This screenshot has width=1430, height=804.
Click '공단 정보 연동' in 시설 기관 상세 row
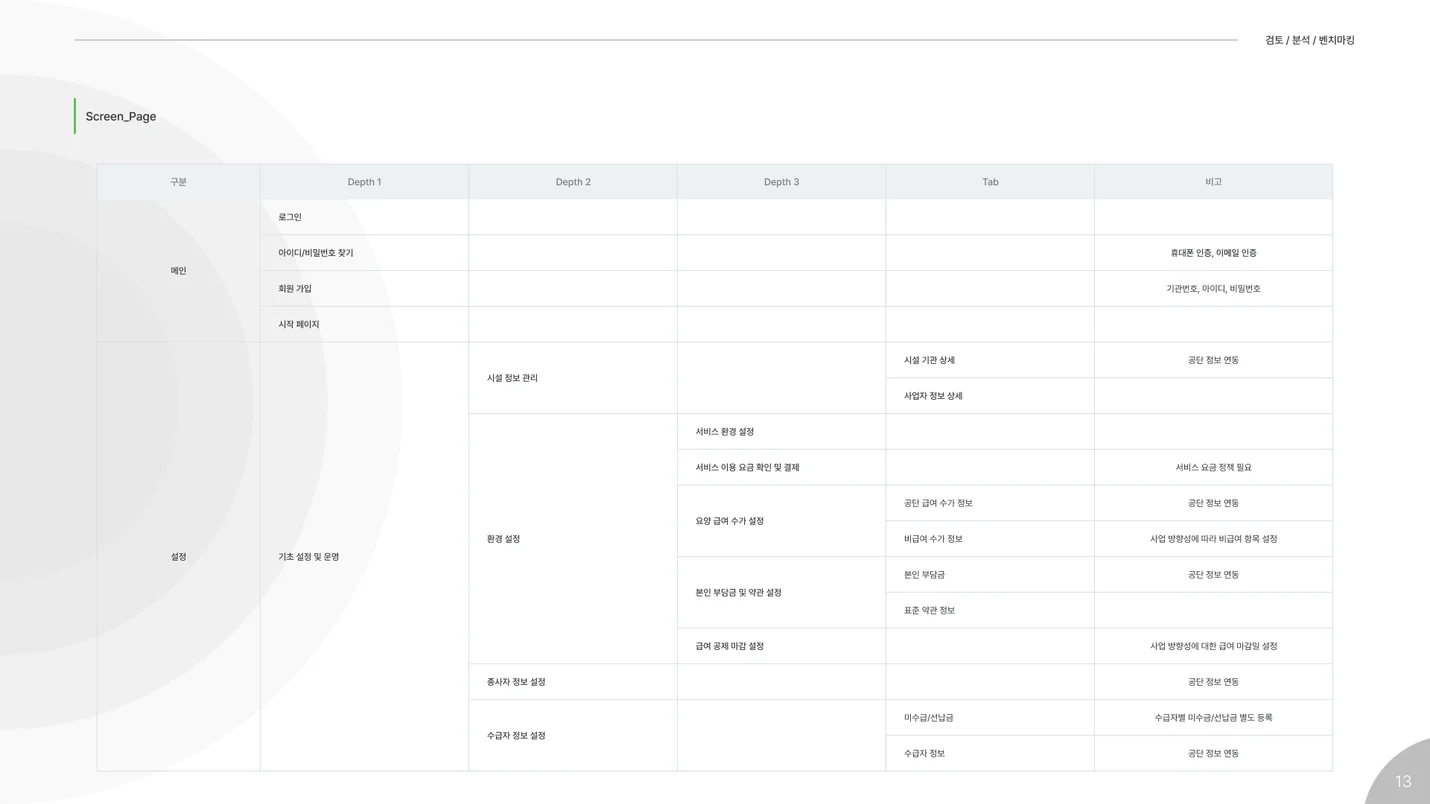click(x=1213, y=360)
